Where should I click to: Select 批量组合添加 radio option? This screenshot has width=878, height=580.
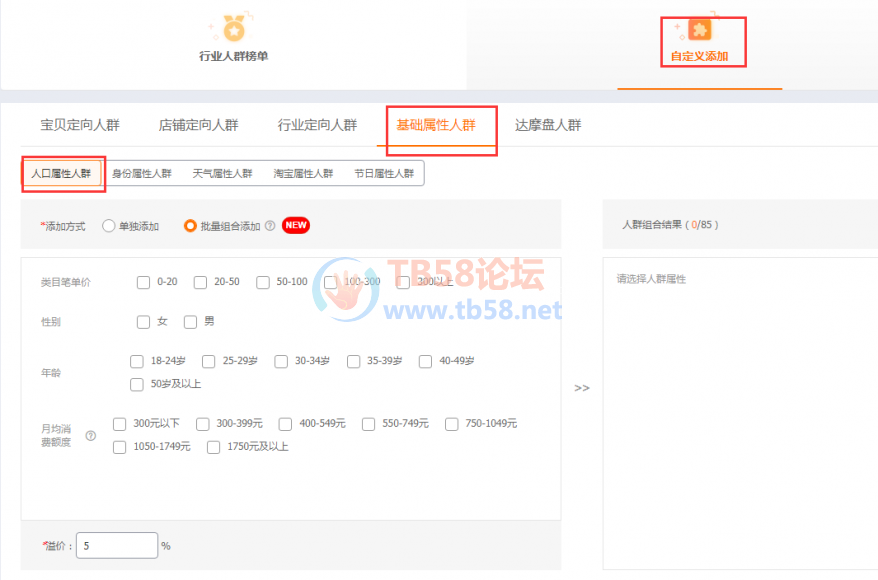[190, 226]
